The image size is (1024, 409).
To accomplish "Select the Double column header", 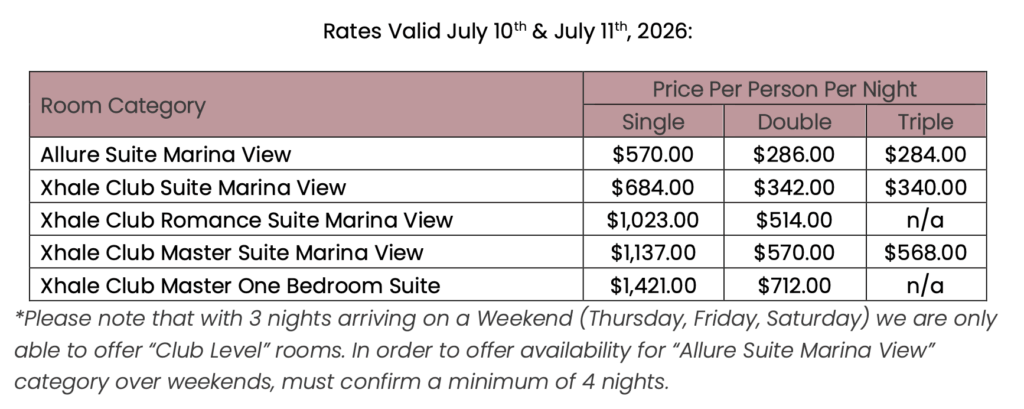I will pos(794,122).
